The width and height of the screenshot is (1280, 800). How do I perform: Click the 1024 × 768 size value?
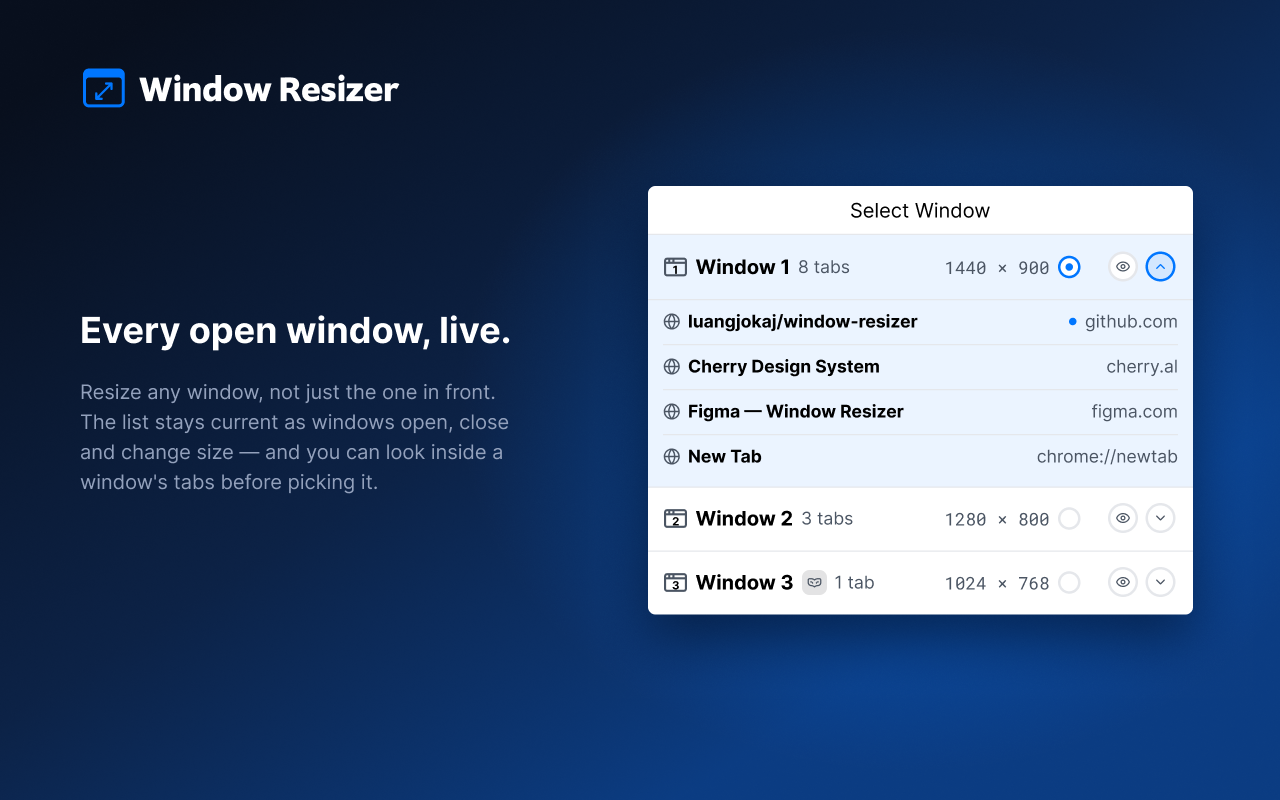tap(997, 583)
